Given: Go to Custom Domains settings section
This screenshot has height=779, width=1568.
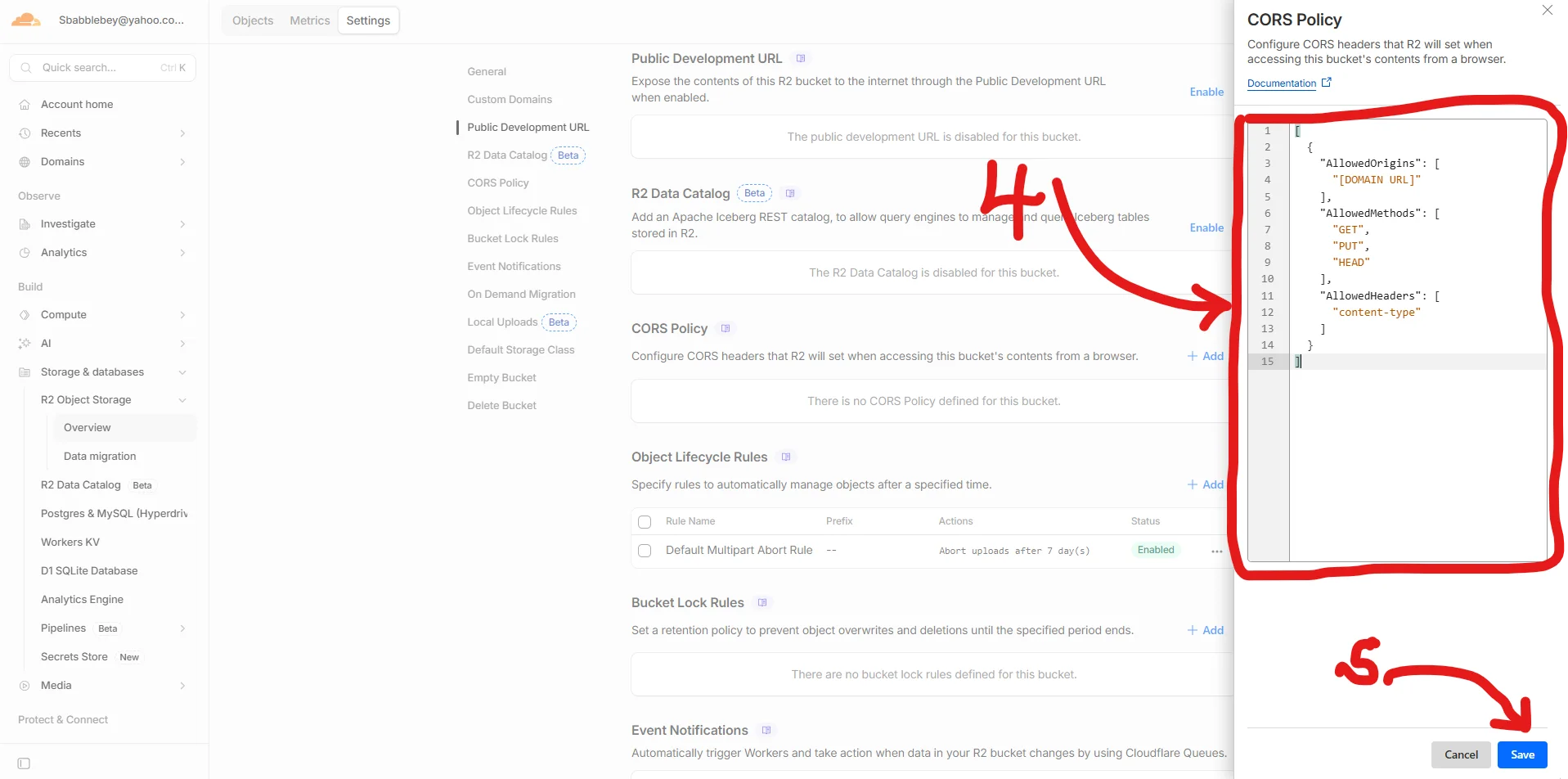Looking at the screenshot, I should (x=510, y=100).
